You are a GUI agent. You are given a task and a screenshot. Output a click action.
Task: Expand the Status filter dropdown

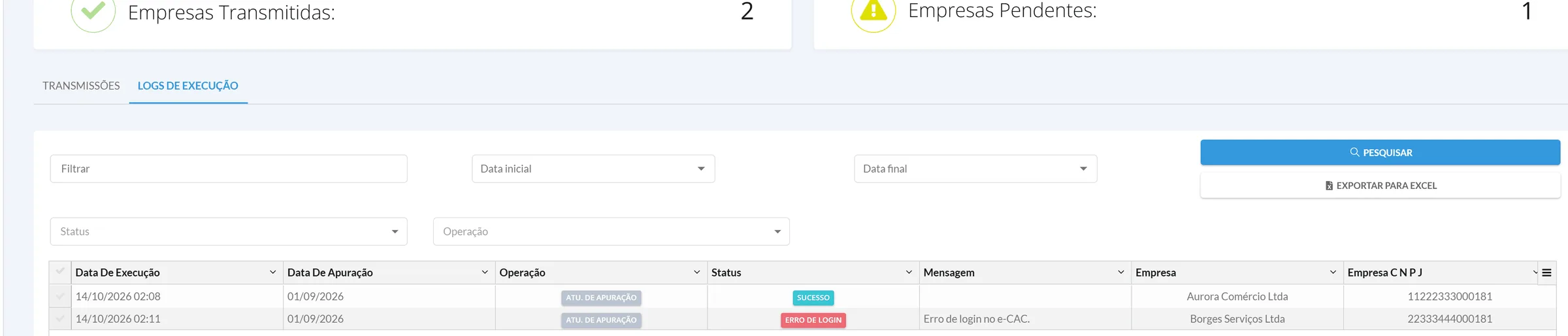click(229, 231)
